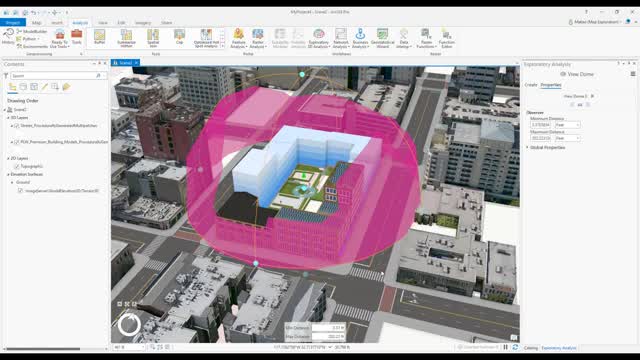640x360 pixels.
Task: Click the scene navigator compass control
Action: coord(129,325)
